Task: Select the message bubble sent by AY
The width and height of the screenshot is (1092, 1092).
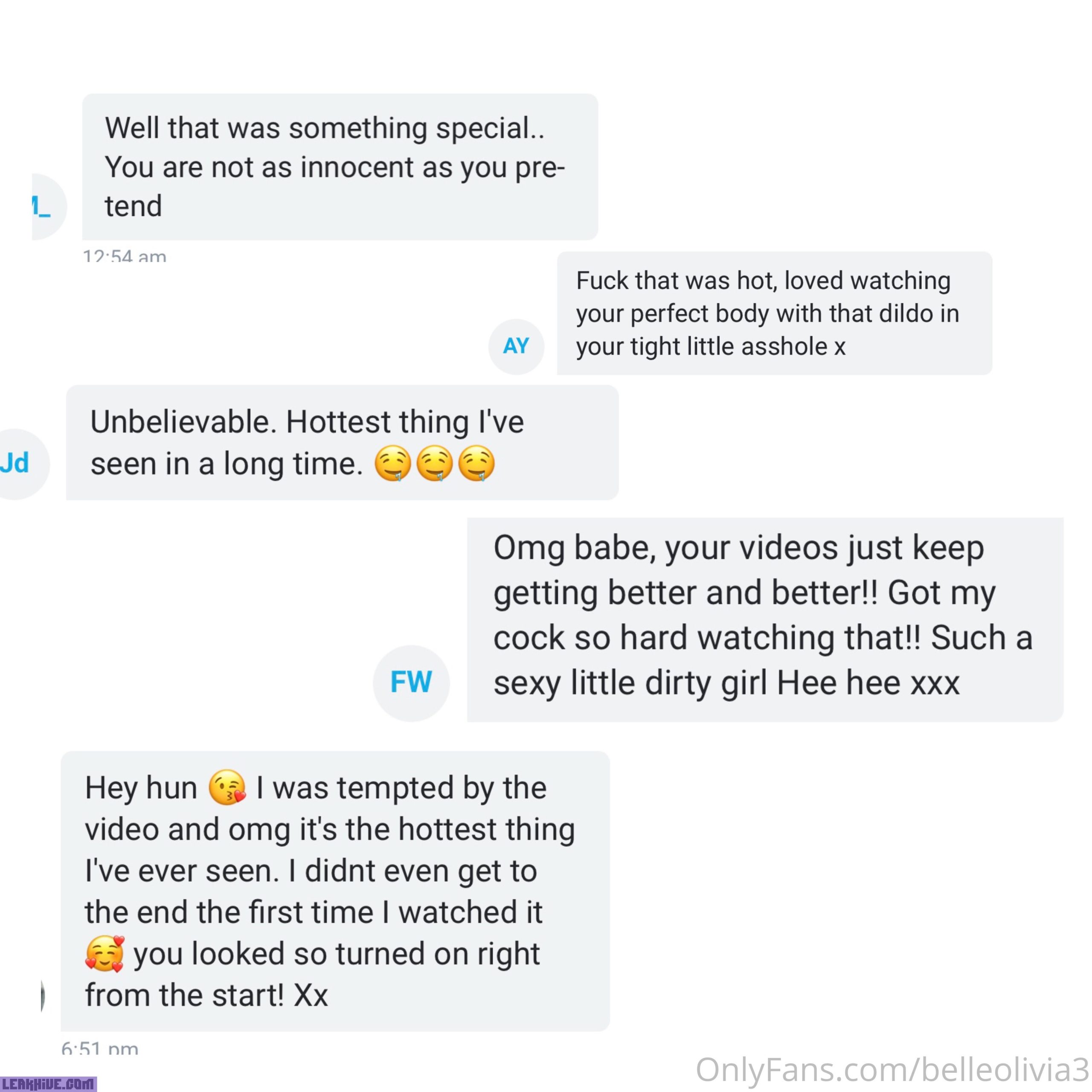Action: click(774, 313)
